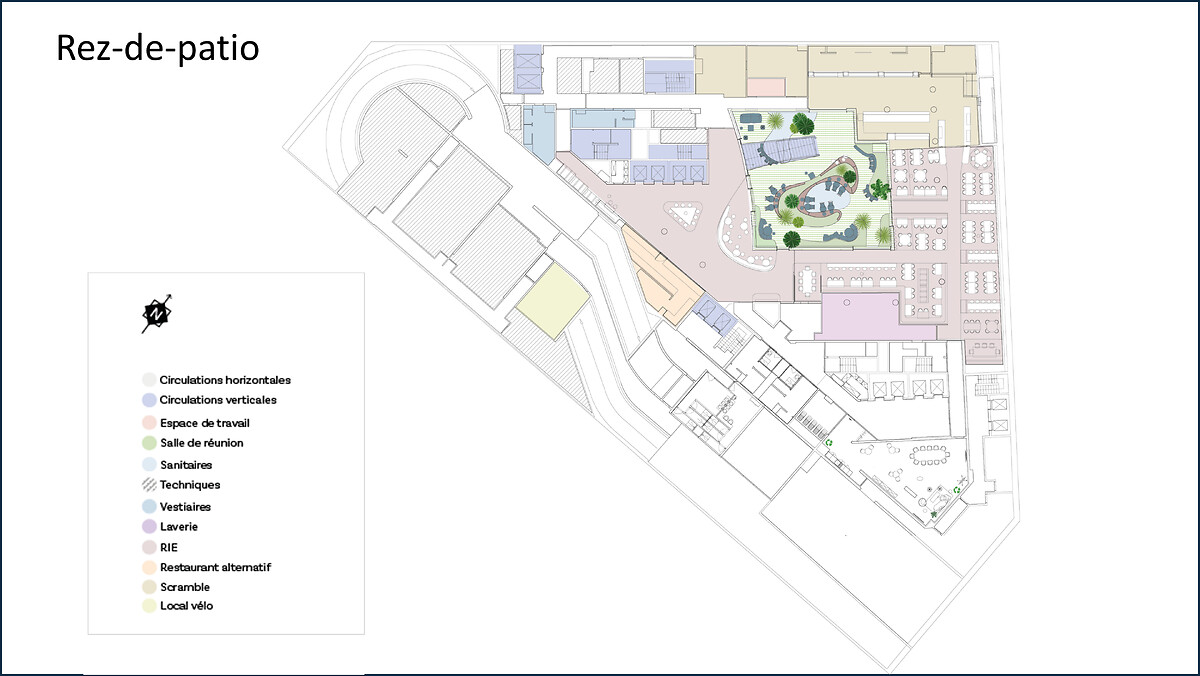Select the RIE legend color dot
Image resolution: width=1200 pixels, height=676 pixels.
[148, 547]
